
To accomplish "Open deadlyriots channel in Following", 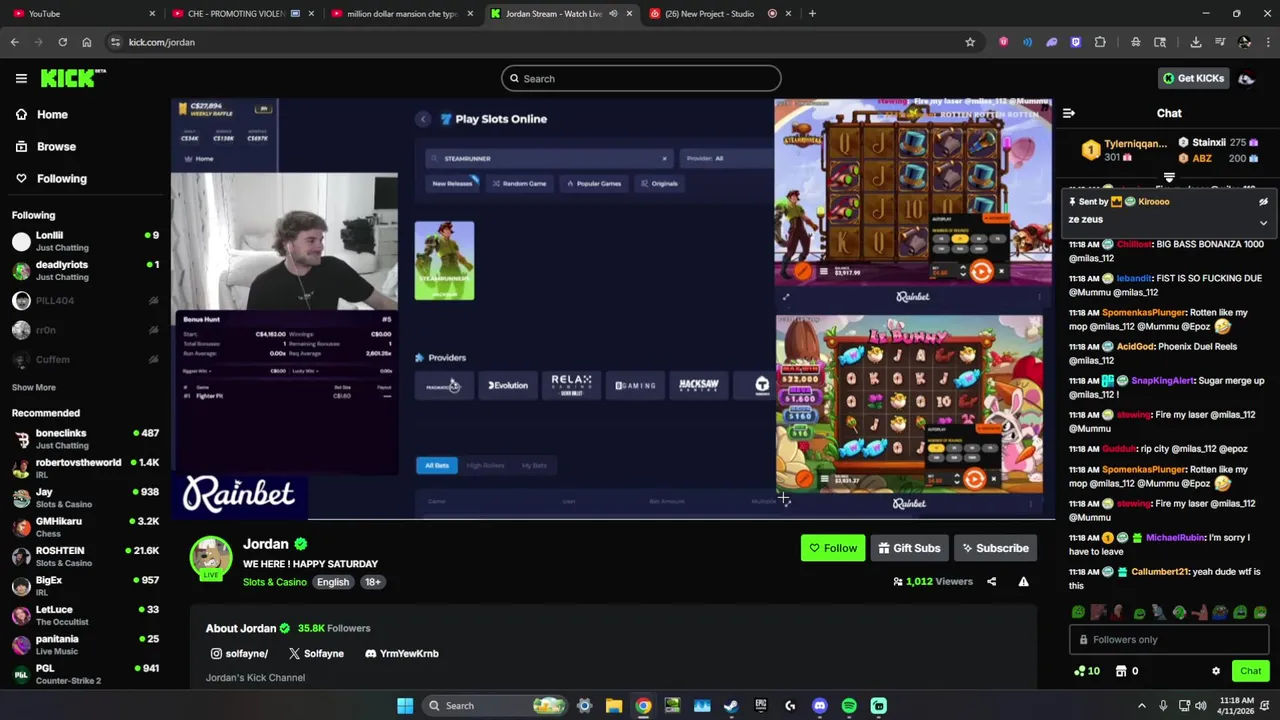I will click(x=85, y=271).
